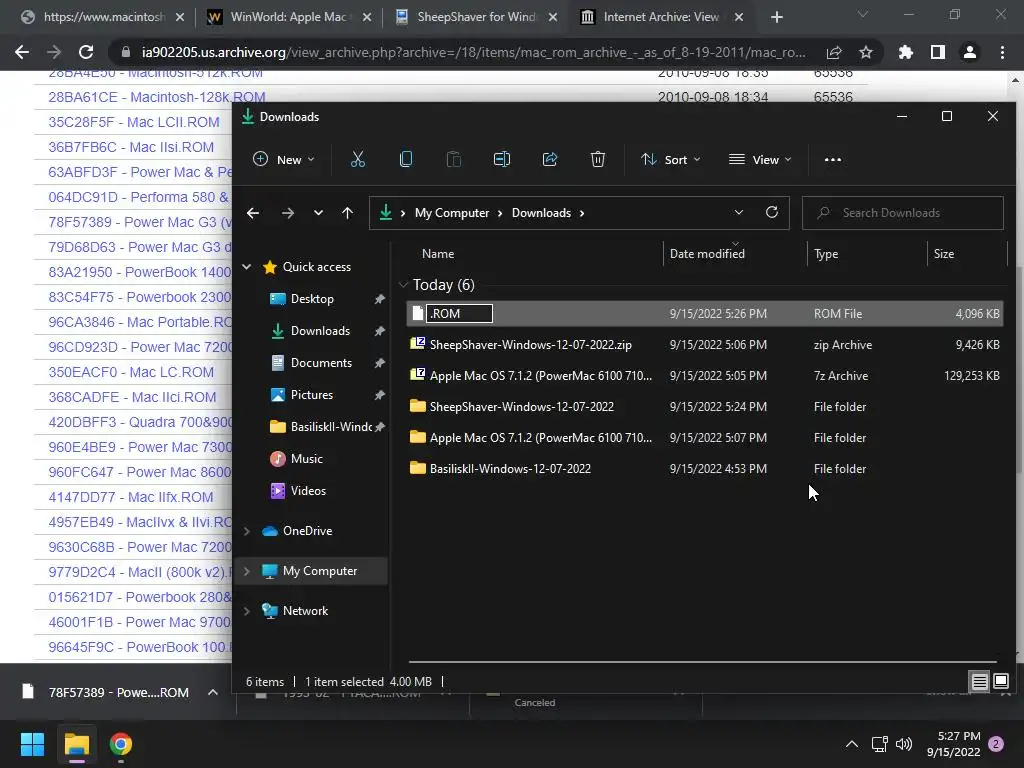Click the Share icon in Explorer toolbar
This screenshot has height=768, width=1024.
point(550,159)
